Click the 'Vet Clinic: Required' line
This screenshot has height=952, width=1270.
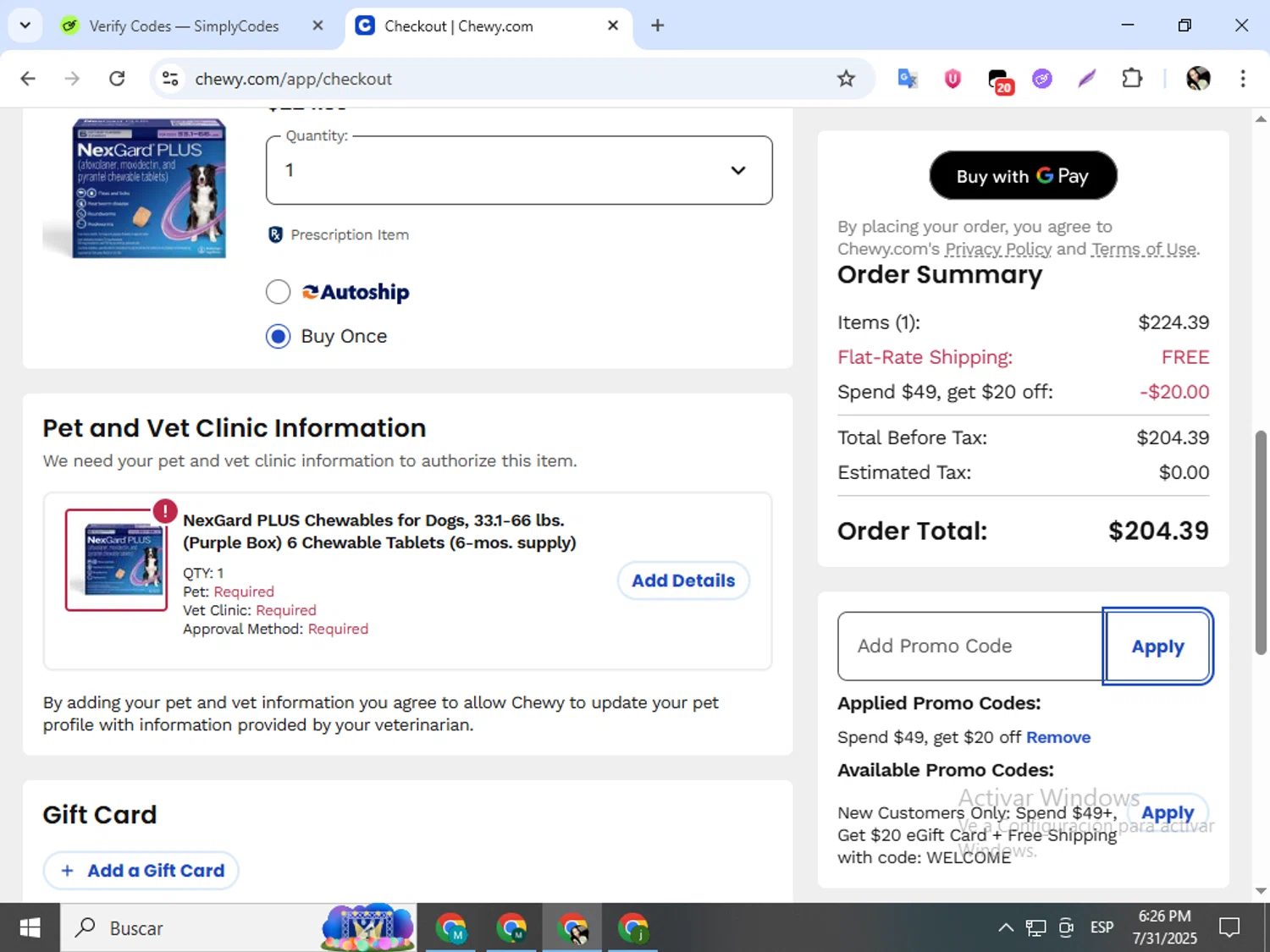click(250, 610)
